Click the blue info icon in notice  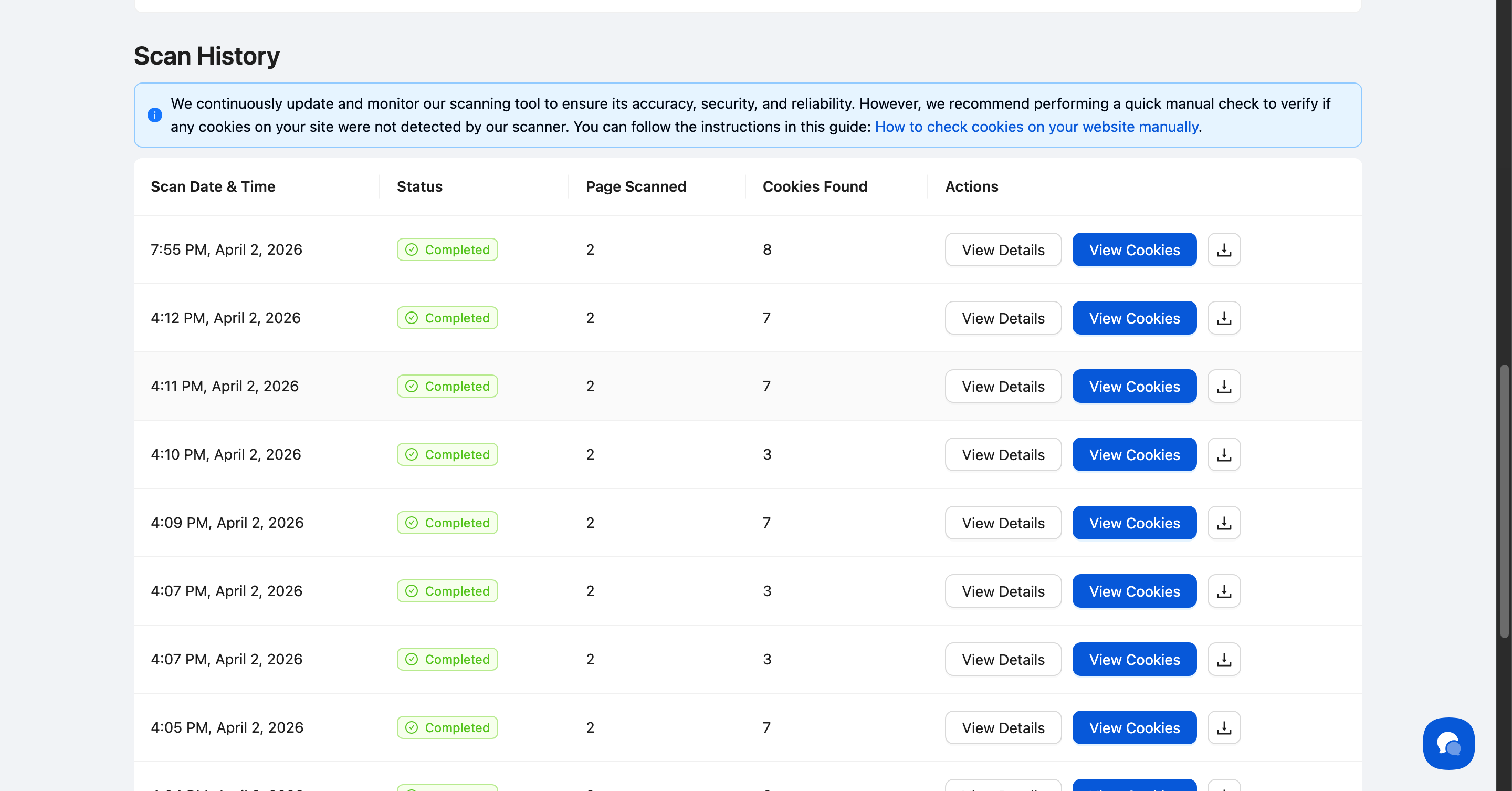pos(154,115)
